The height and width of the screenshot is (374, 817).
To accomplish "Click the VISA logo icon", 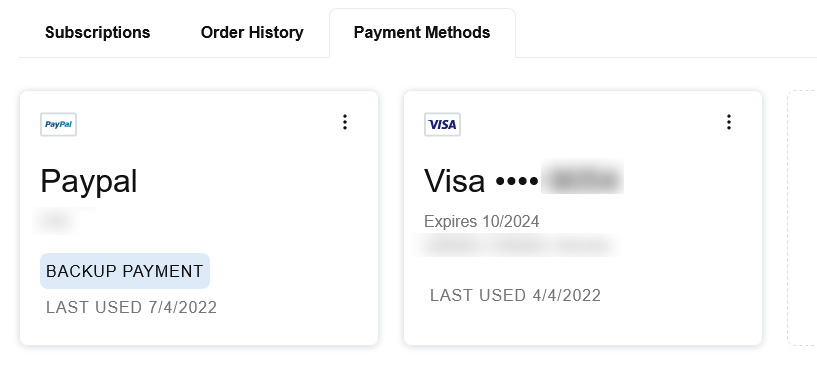I will coord(442,124).
